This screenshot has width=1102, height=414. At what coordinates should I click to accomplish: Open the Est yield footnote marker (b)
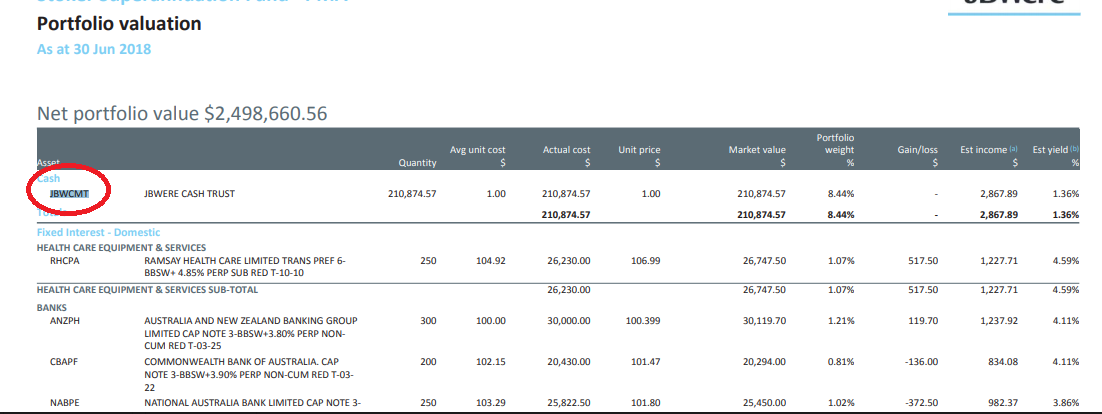pos(1078,149)
